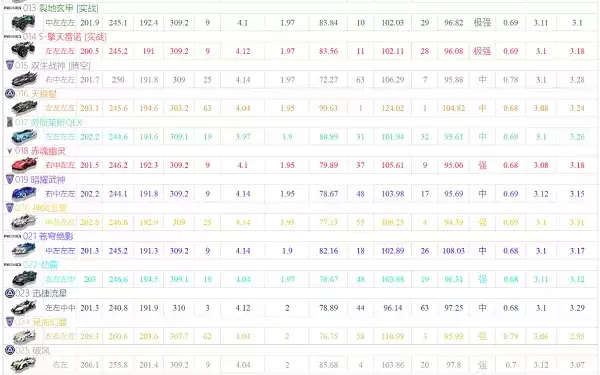The width and height of the screenshot is (600, 375).
Task: Click "左左中中" in the 迅捷流星 row
Action: 60,308
